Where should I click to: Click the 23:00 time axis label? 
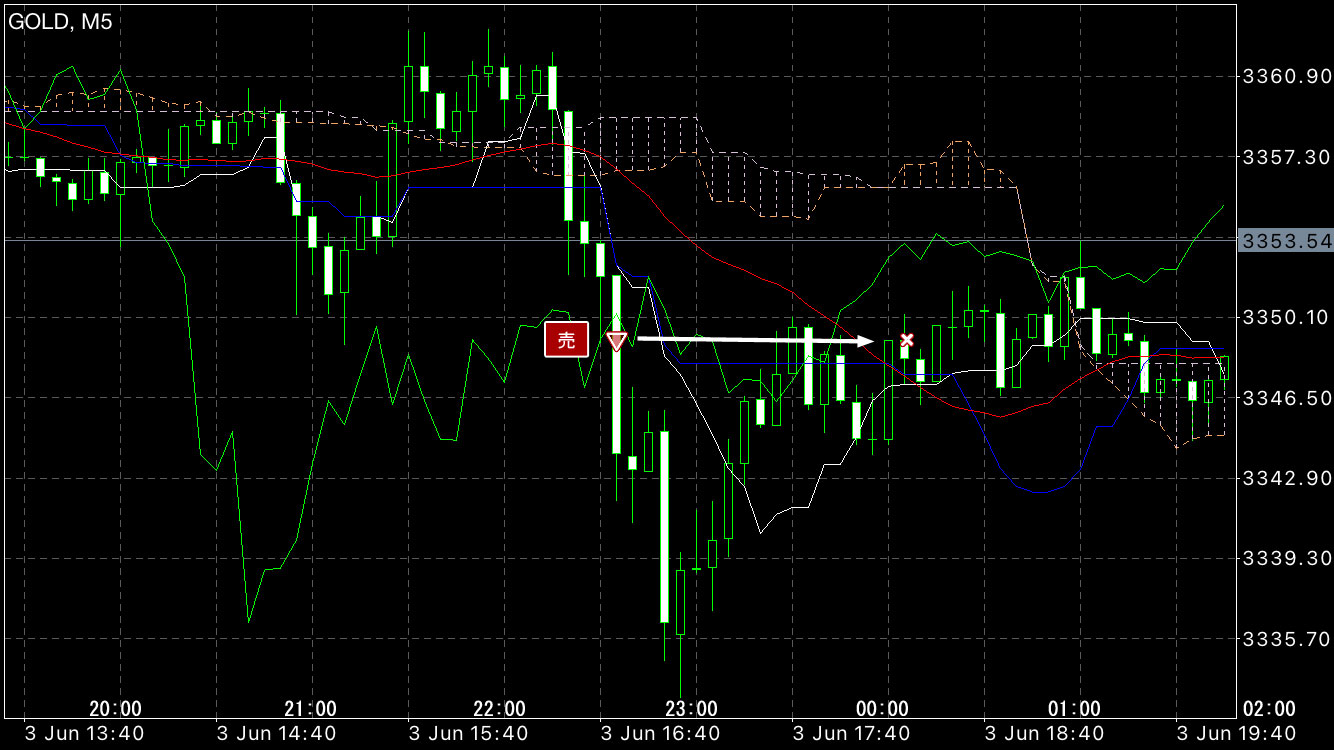tap(692, 709)
